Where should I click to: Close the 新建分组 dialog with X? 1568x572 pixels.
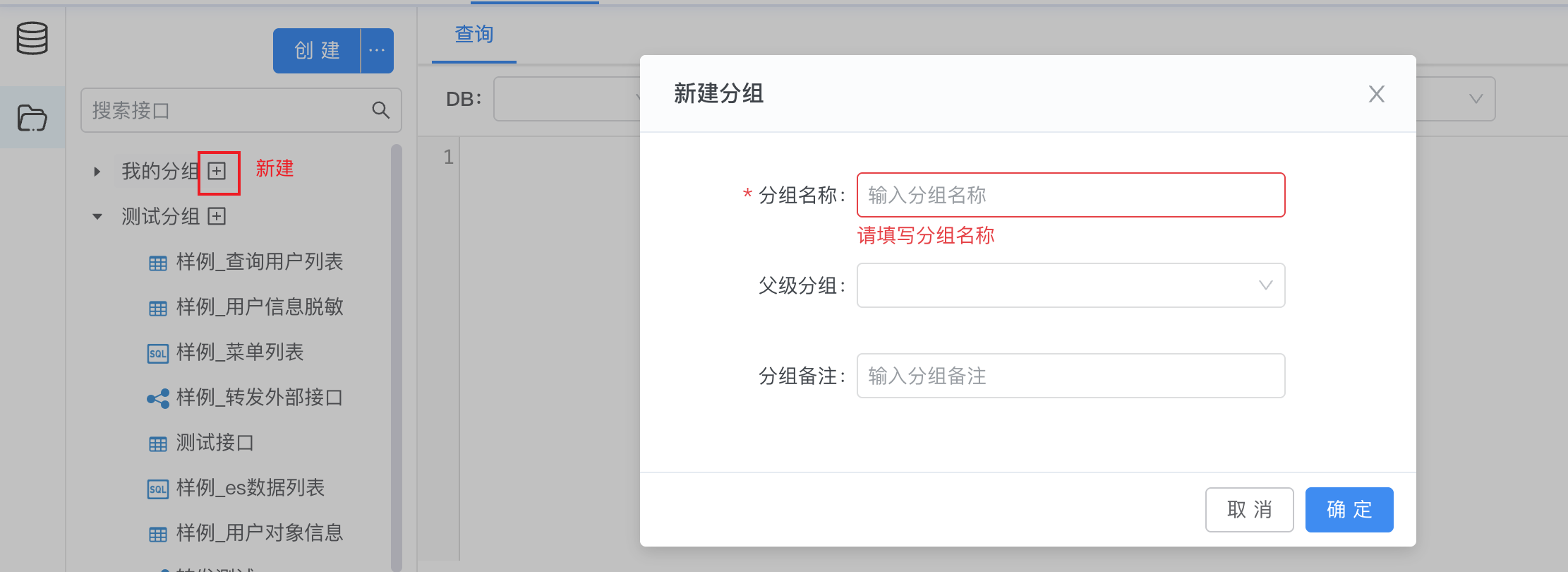click(x=1376, y=94)
